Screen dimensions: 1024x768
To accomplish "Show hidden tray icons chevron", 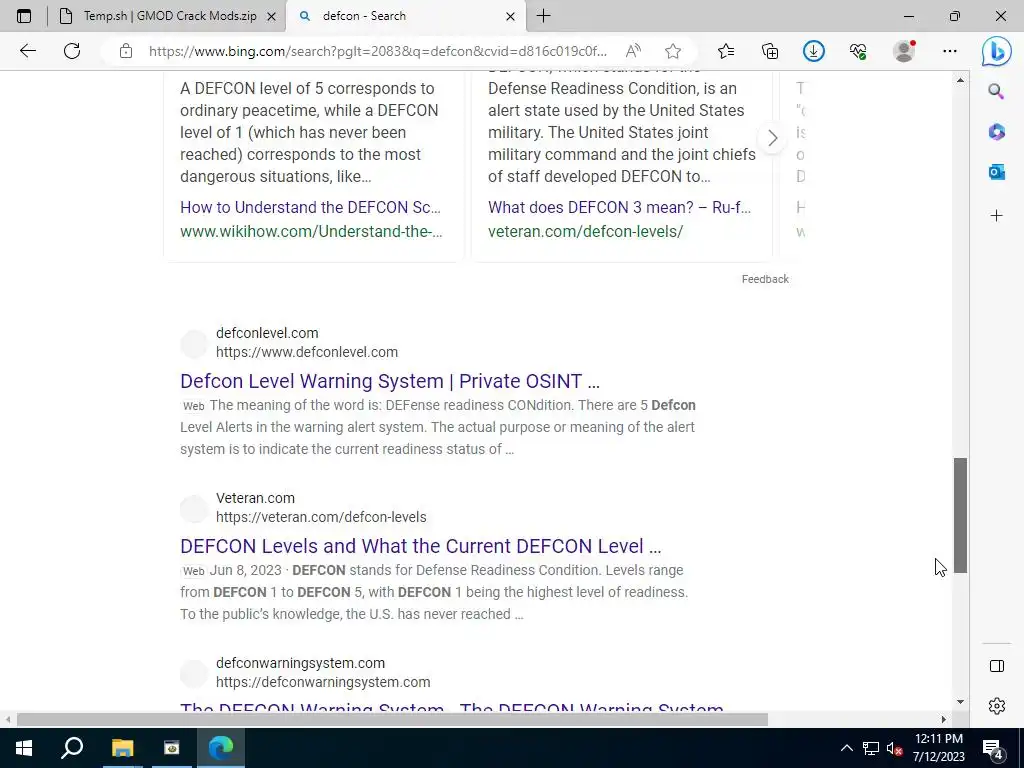I will (x=846, y=748).
